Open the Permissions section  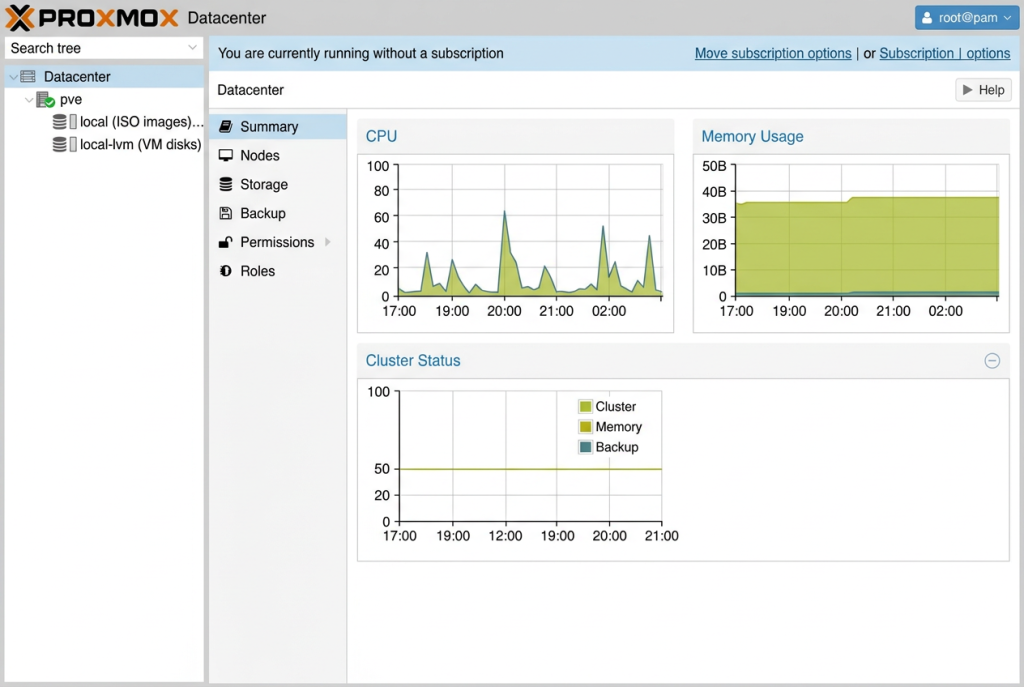point(278,242)
